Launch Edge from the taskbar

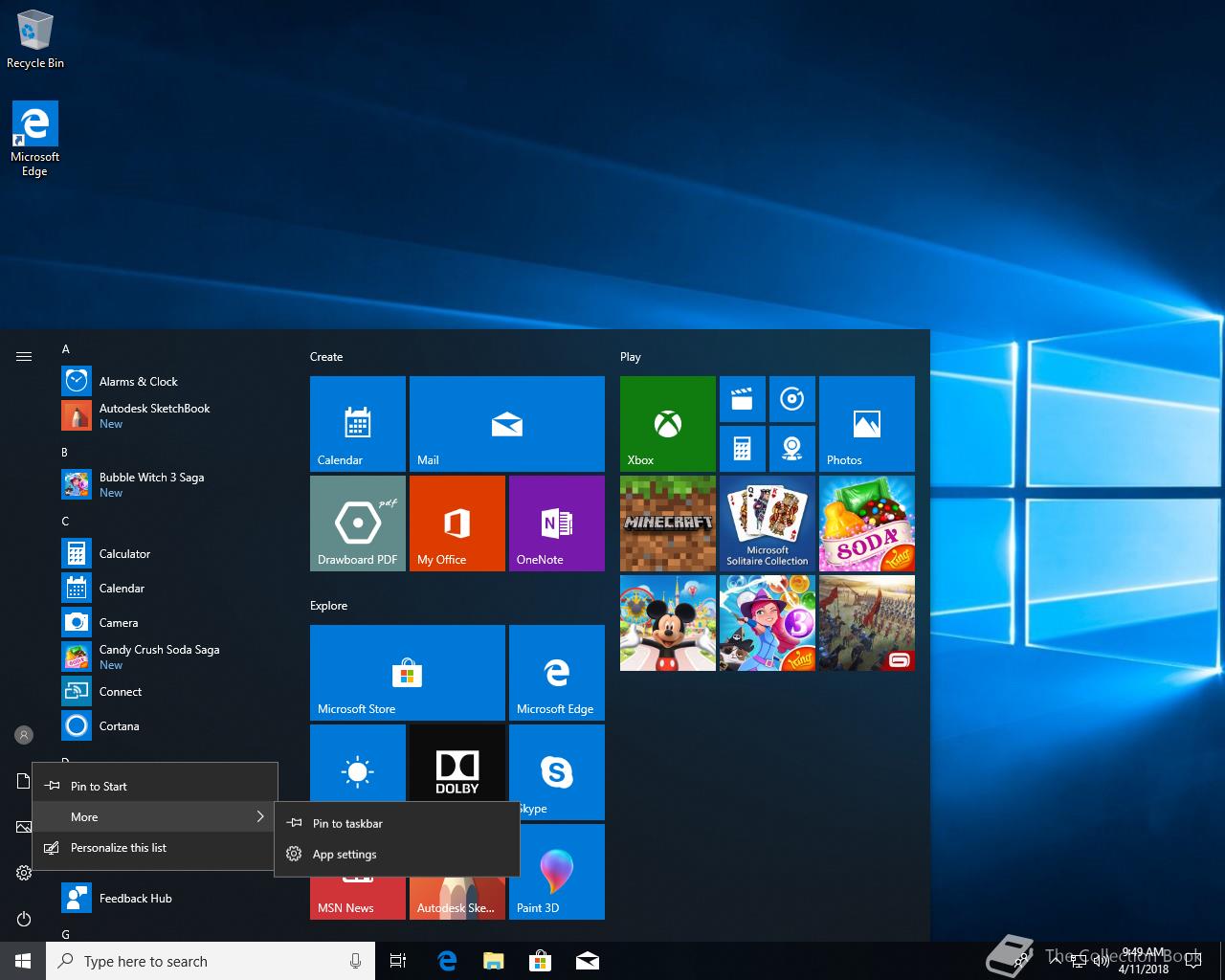[446, 961]
